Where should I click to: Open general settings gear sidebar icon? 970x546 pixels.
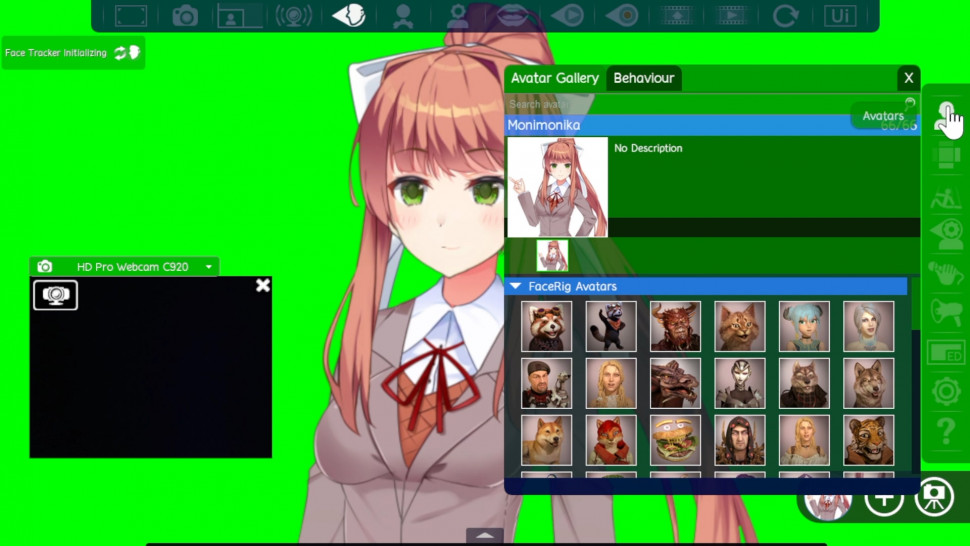click(946, 391)
